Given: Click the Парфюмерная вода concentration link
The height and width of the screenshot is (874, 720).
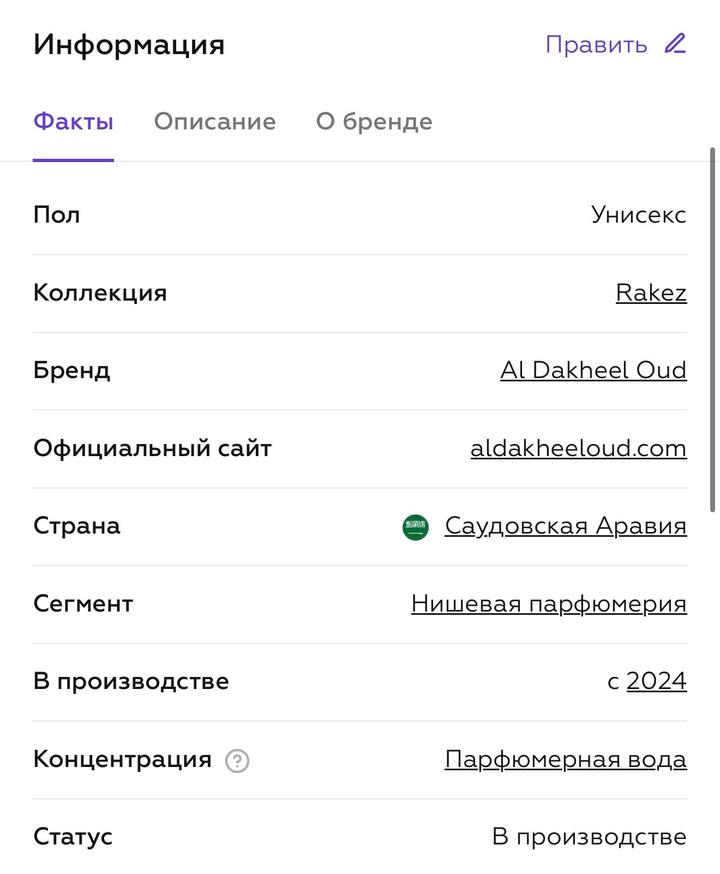Looking at the screenshot, I should [x=565, y=759].
